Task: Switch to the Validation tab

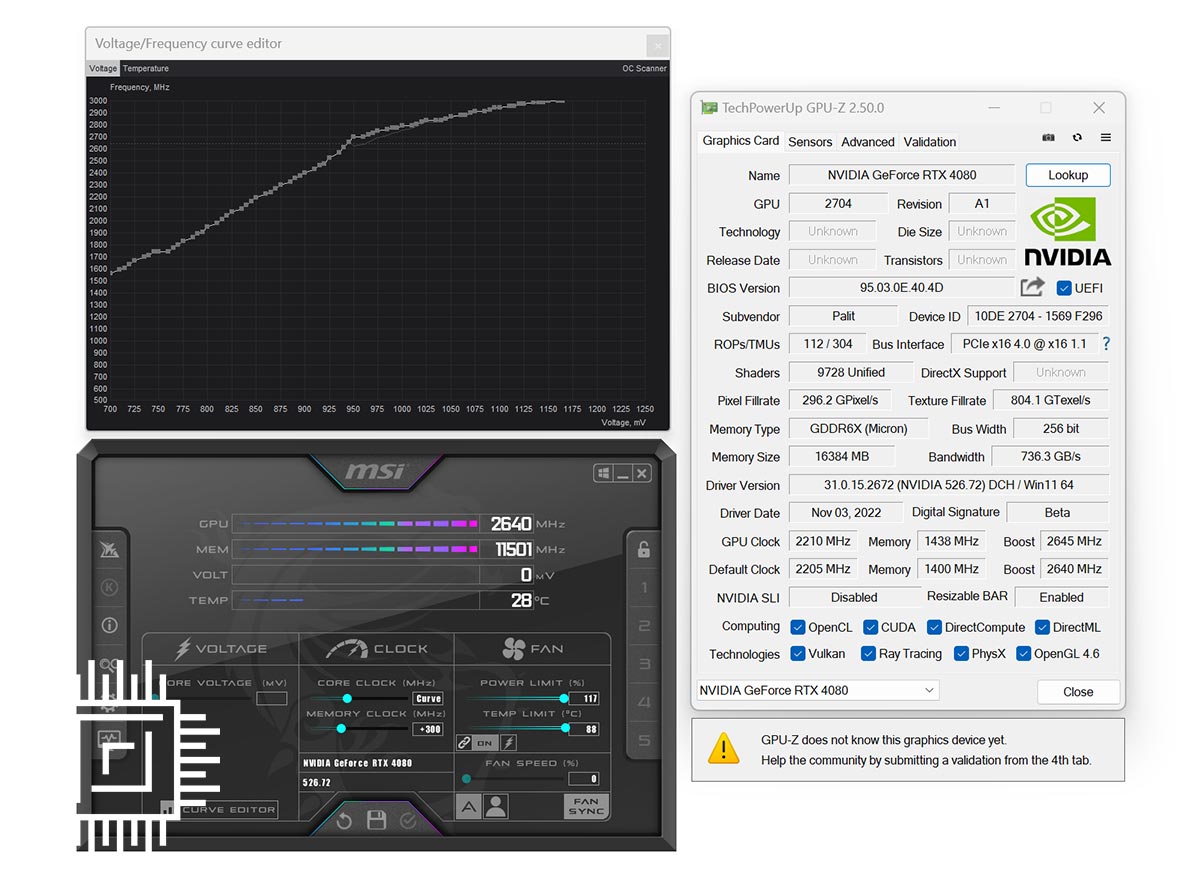Action: click(930, 142)
